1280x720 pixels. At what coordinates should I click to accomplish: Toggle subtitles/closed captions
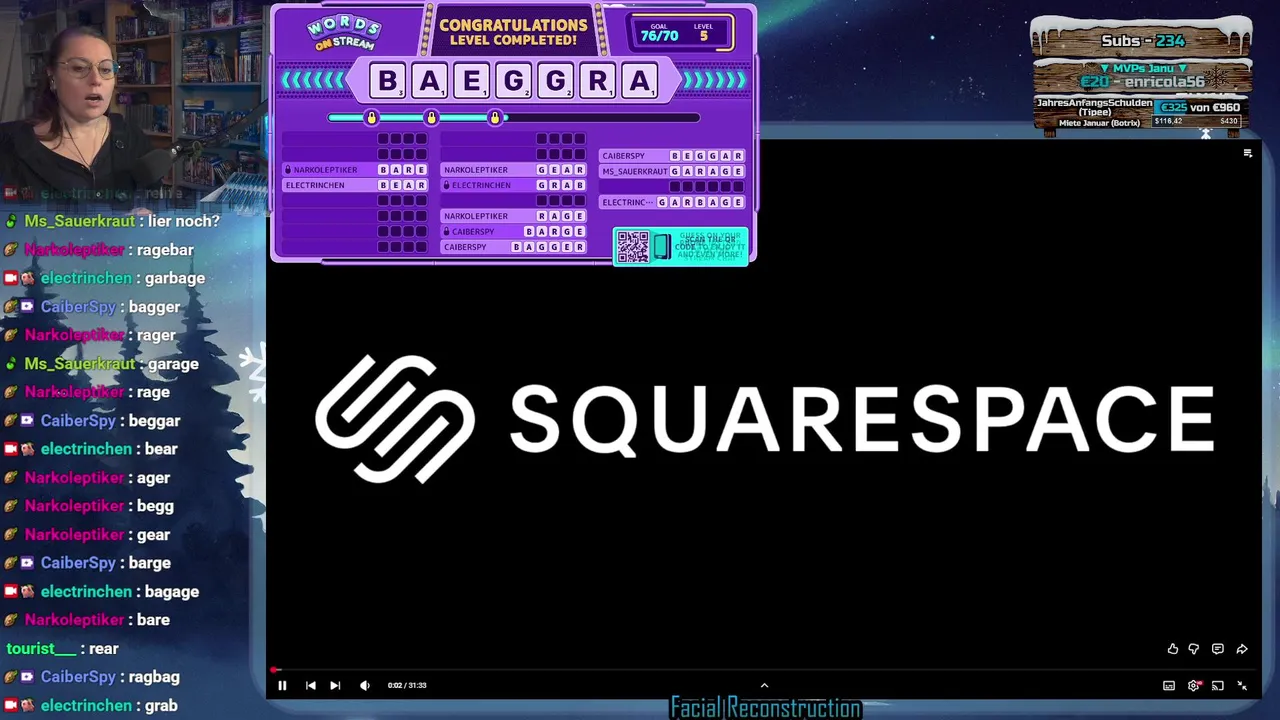coord(1169,685)
